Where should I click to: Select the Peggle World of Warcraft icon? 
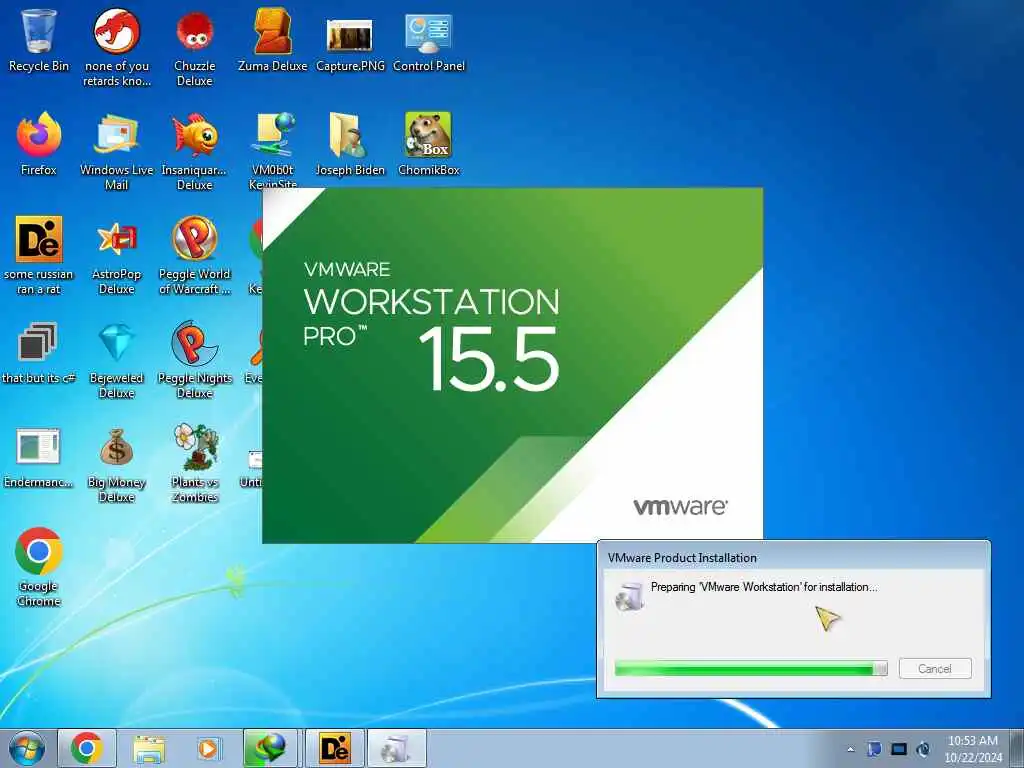click(195, 255)
